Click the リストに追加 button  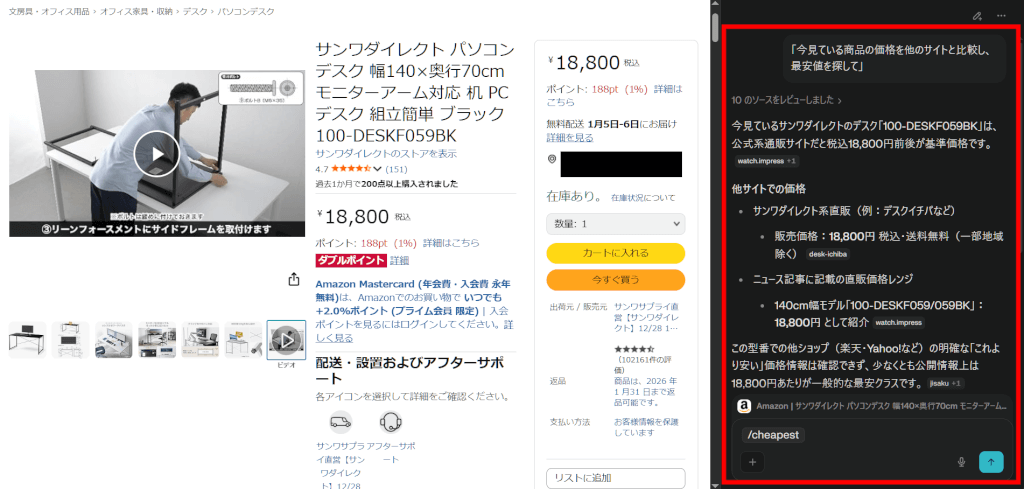click(x=616, y=478)
